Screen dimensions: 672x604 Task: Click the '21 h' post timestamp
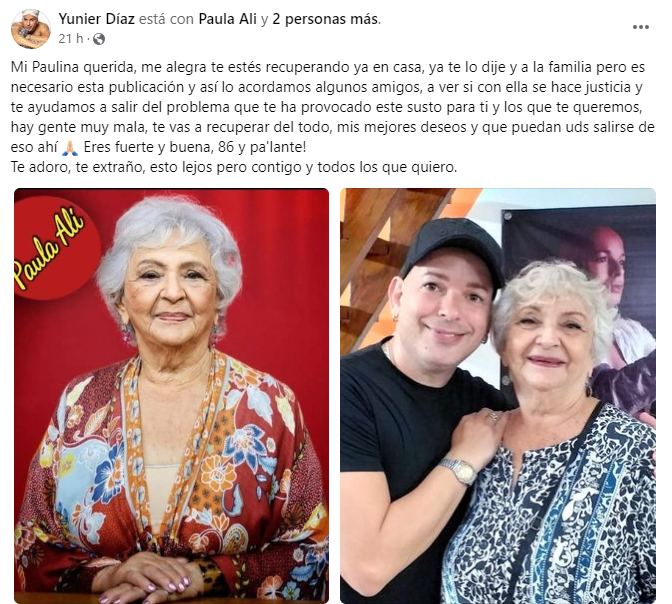tap(71, 39)
